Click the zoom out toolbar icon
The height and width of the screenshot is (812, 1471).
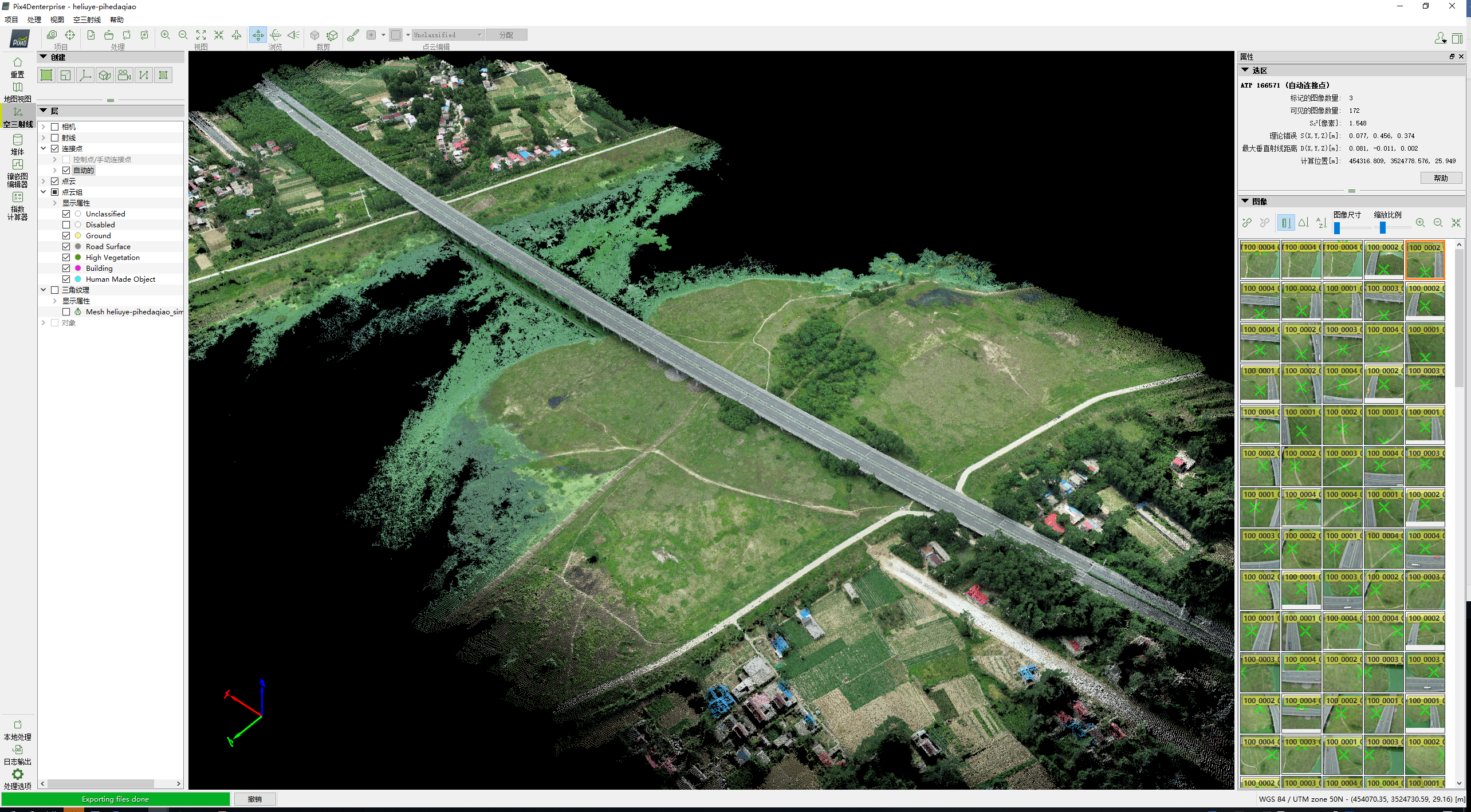pyautogui.click(x=183, y=35)
